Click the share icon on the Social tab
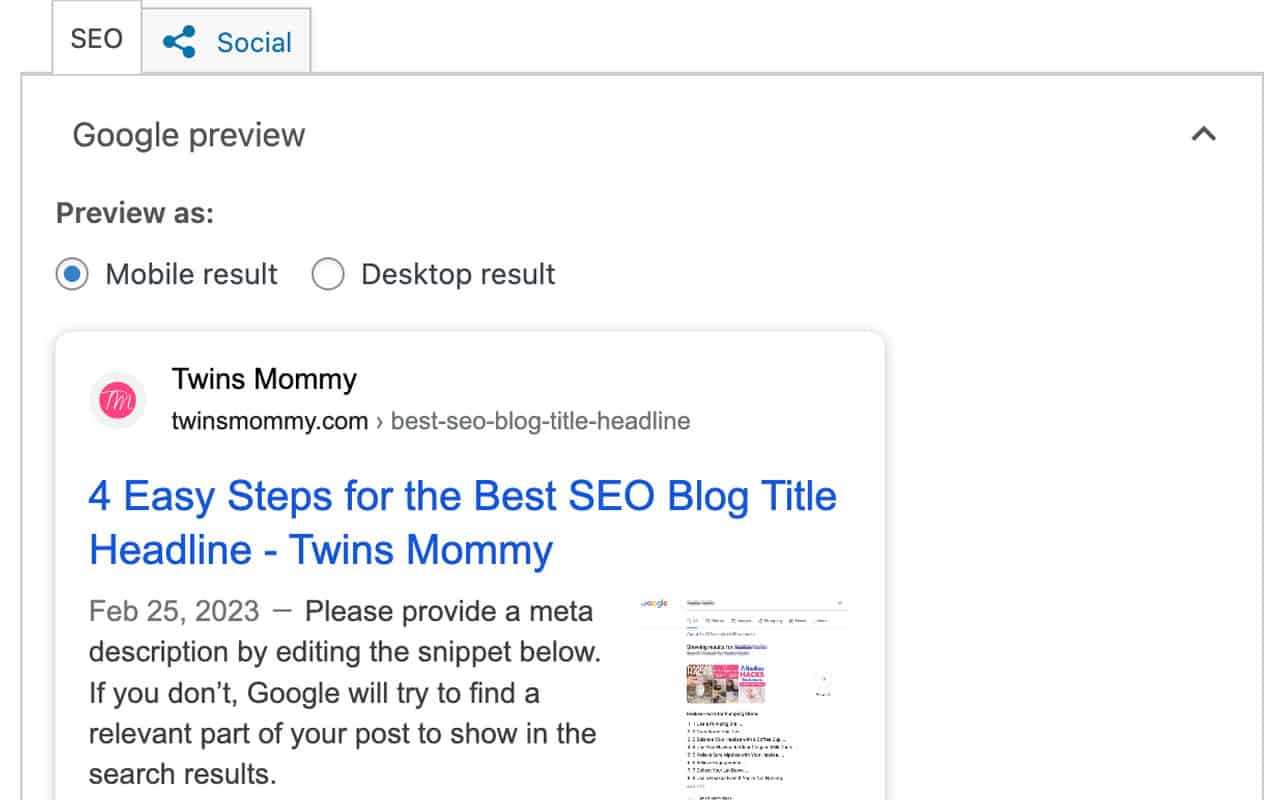Image resolution: width=1280 pixels, height=800 pixels. [180, 40]
